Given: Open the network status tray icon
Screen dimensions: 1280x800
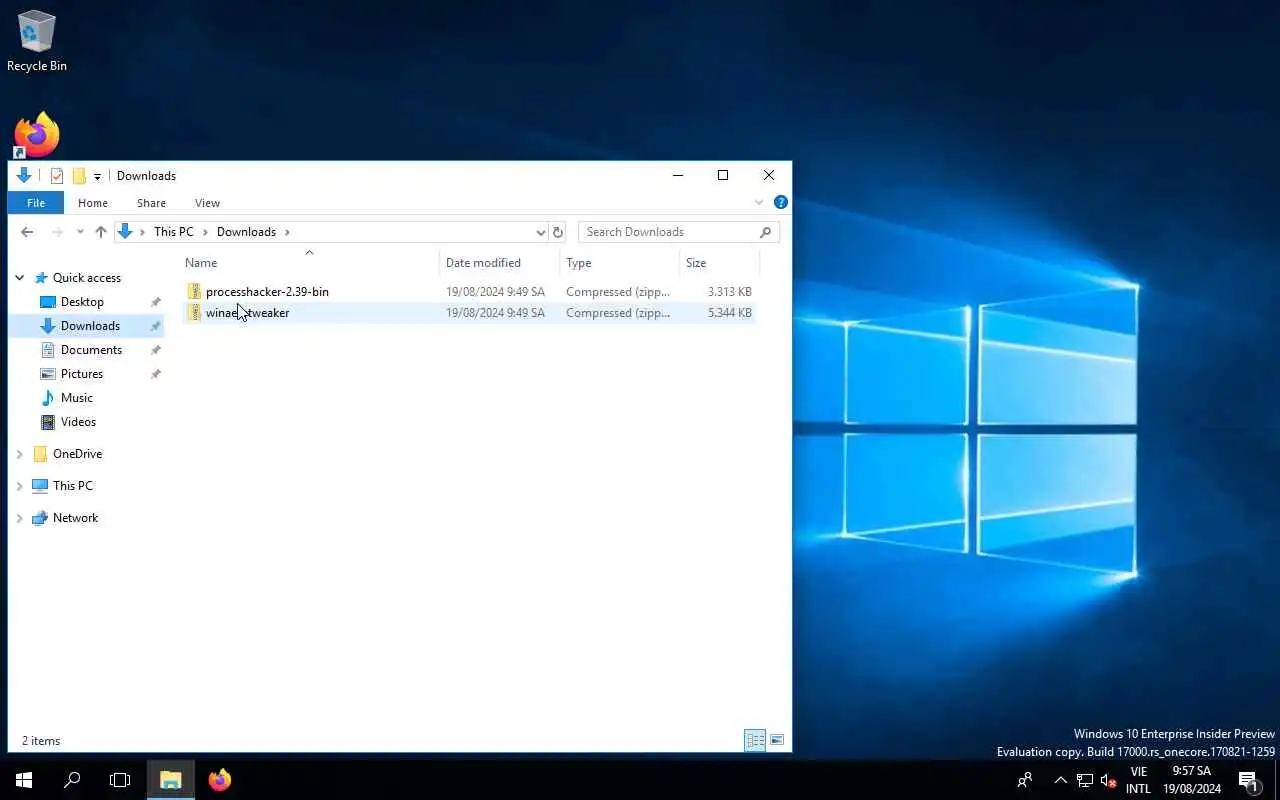Looking at the screenshot, I should 1085,780.
